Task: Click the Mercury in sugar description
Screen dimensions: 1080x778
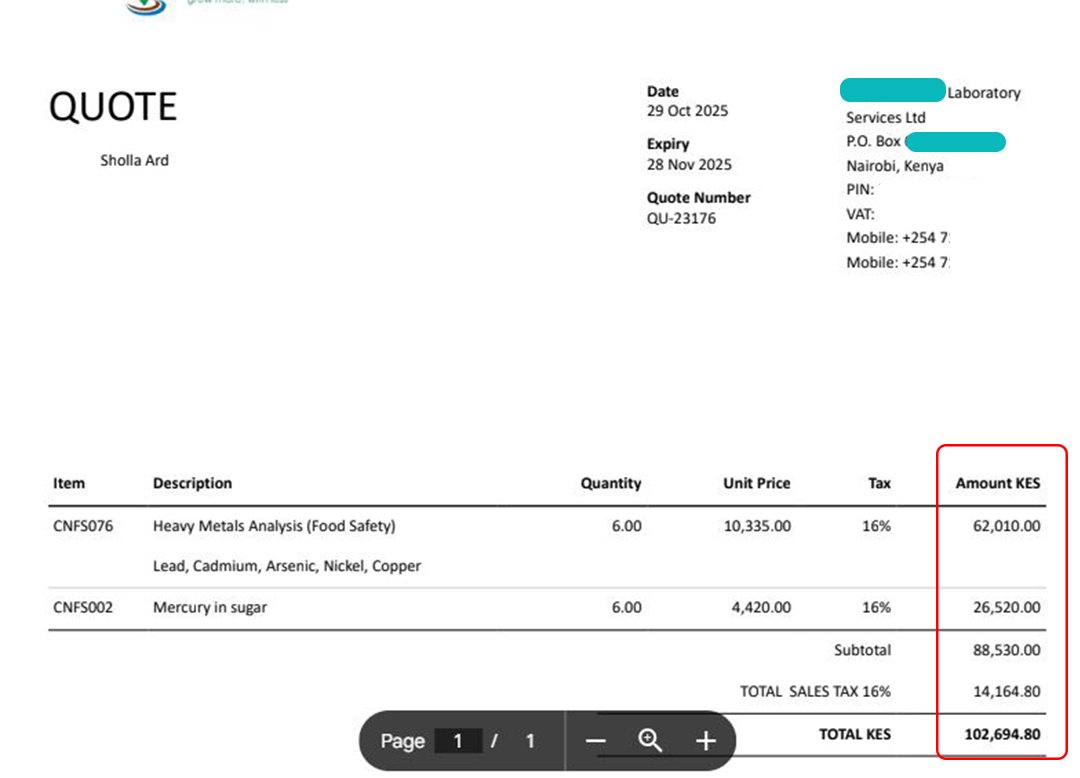Action: (x=209, y=607)
